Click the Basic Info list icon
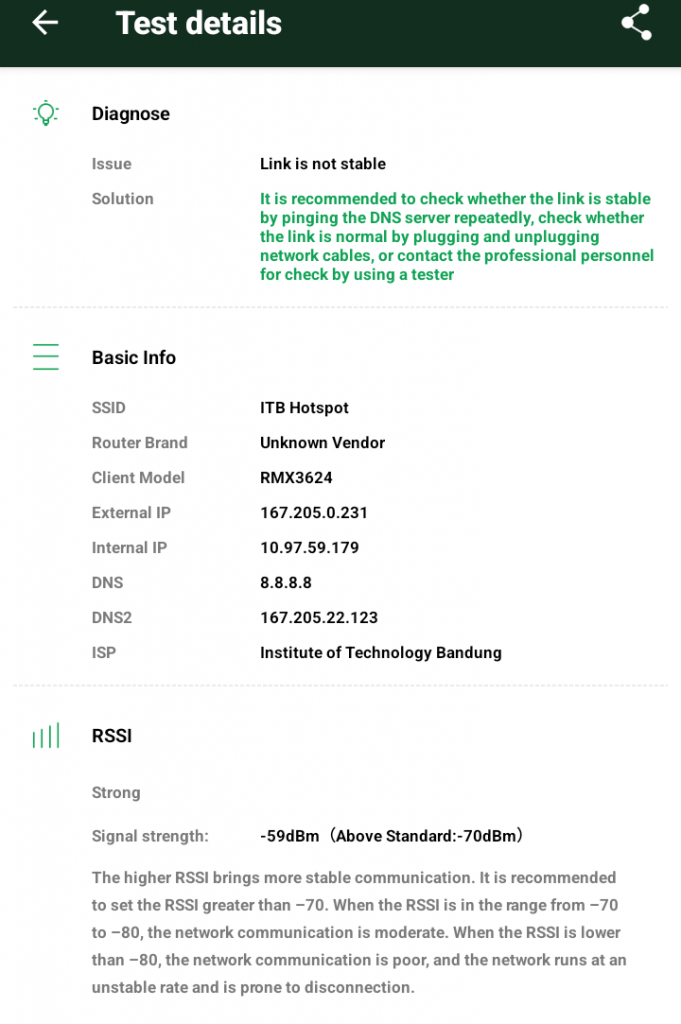The height and width of the screenshot is (1024, 681). [46, 357]
